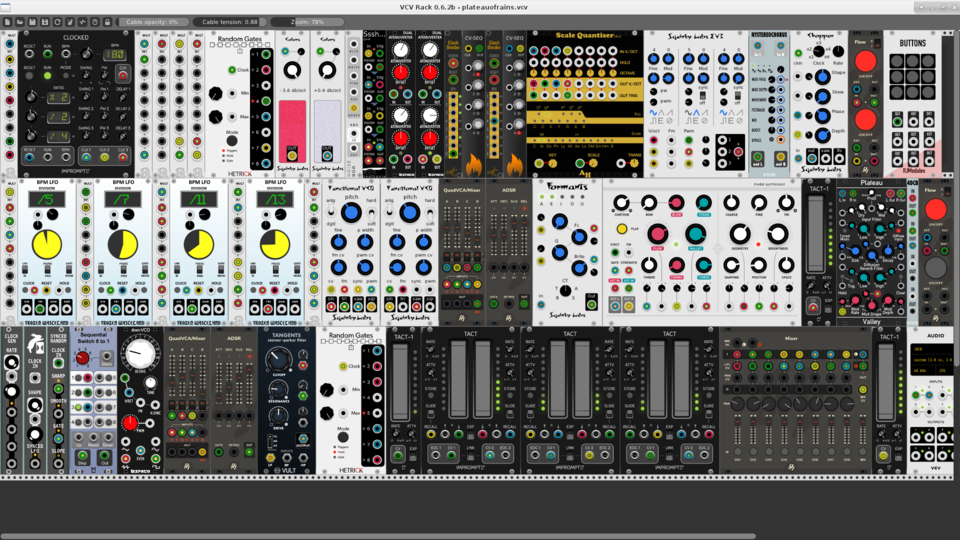Screen dimensions: 960x540
Task: Toggle the power meter icon
Action: [95, 22]
